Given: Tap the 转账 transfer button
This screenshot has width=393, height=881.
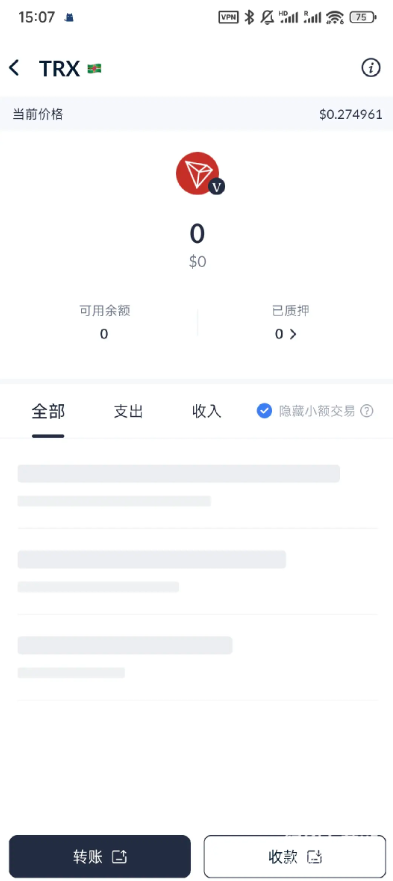Looking at the screenshot, I should pos(100,856).
